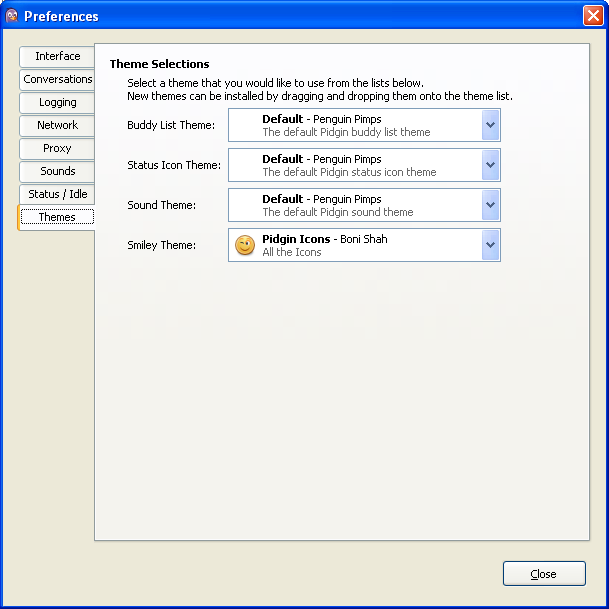Open the Proxy tab
The height and width of the screenshot is (609, 609).
[x=57, y=148]
